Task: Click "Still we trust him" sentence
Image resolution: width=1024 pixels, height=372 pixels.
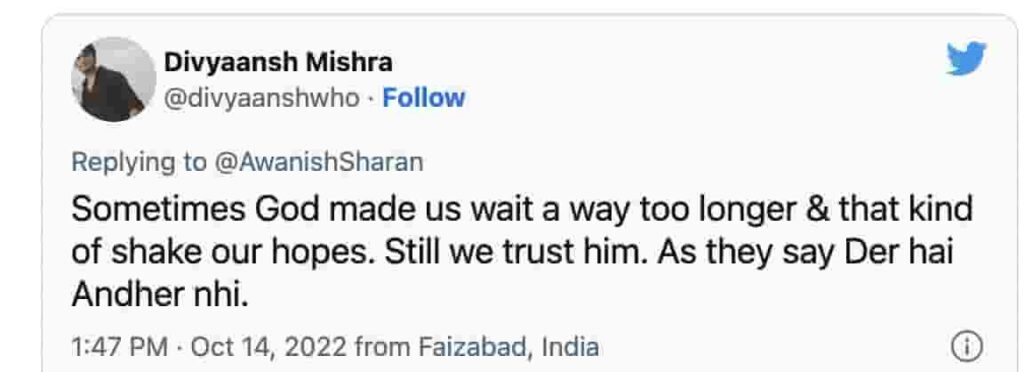Action: pyautogui.click(x=517, y=253)
